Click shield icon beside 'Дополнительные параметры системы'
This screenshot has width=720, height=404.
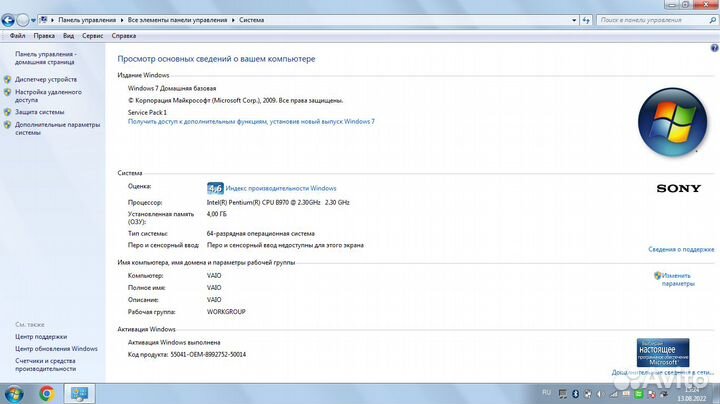[7, 125]
